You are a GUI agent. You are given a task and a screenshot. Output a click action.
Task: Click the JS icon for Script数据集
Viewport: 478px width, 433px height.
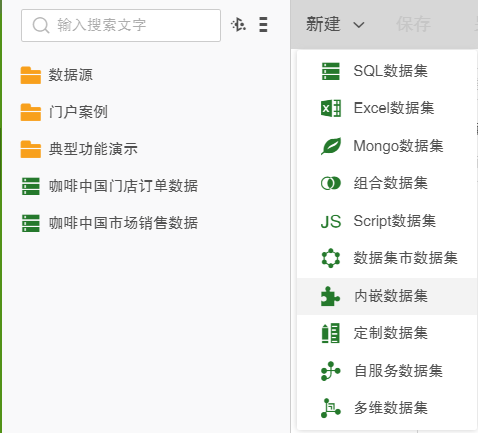pyautogui.click(x=331, y=221)
